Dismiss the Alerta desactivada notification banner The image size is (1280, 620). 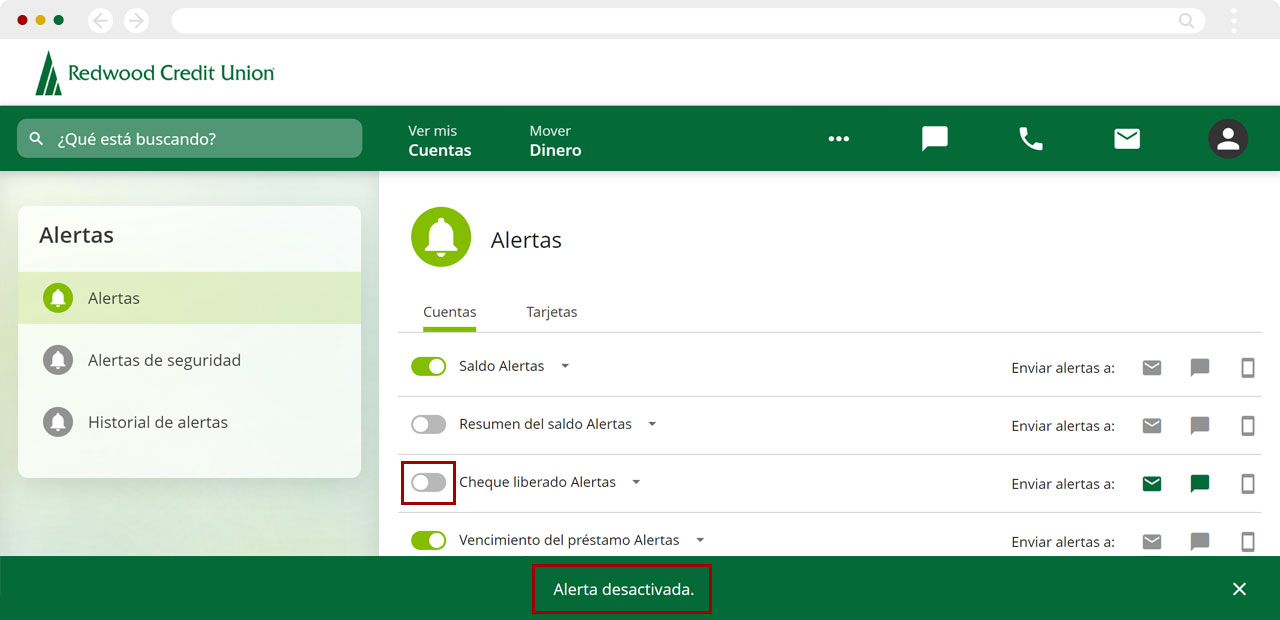pyautogui.click(x=1239, y=589)
